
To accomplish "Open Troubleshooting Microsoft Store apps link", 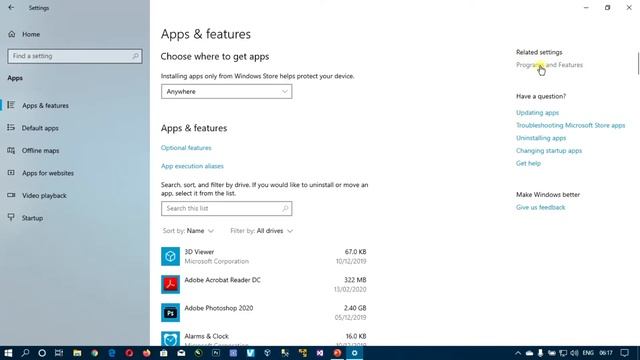I will click(x=571, y=125).
